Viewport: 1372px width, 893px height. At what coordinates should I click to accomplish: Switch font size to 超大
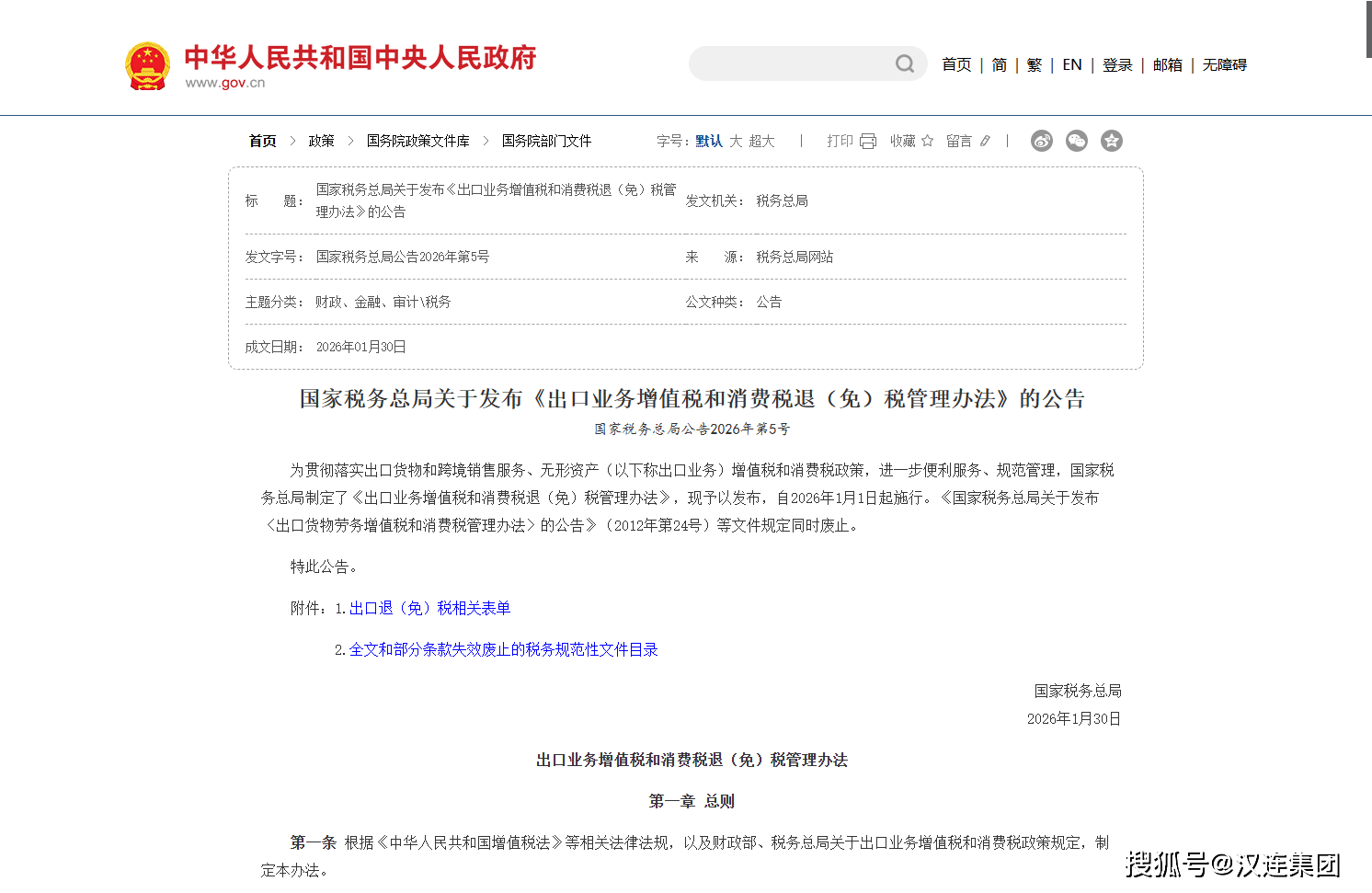pyautogui.click(x=761, y=141)
